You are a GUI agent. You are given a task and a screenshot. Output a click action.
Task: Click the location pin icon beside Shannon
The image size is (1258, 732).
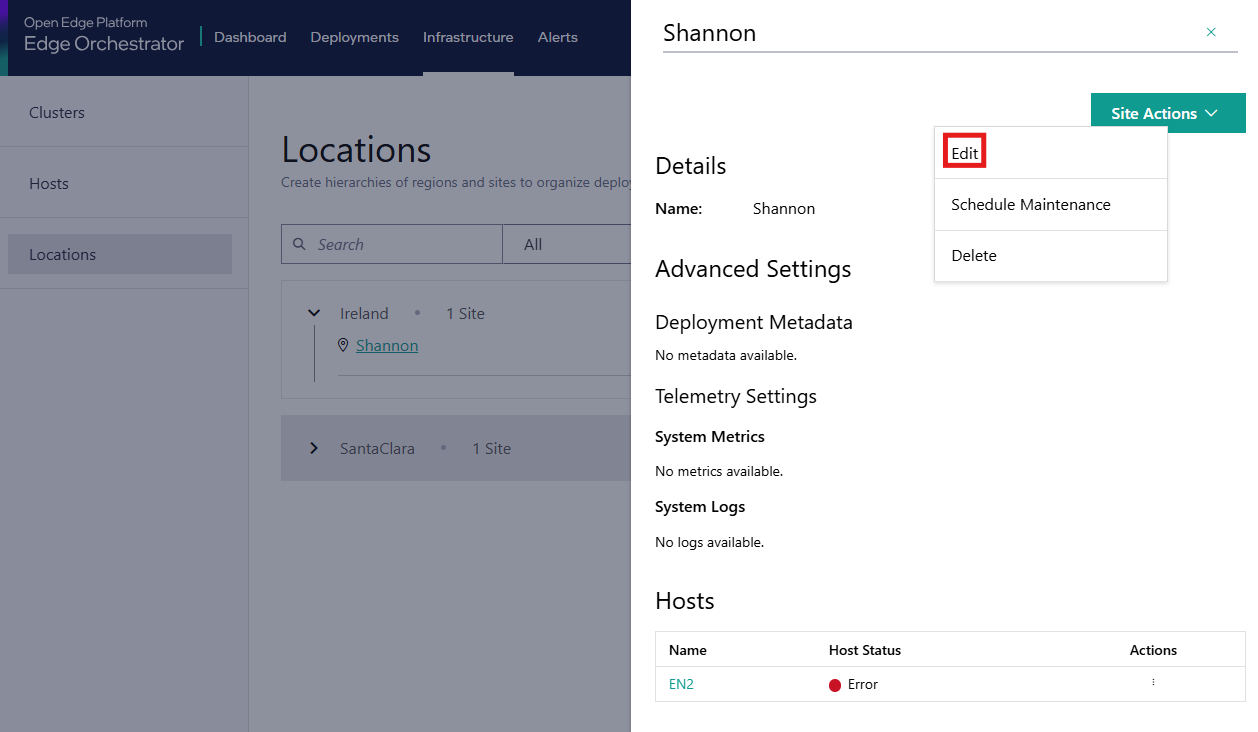tap(343, 345)
